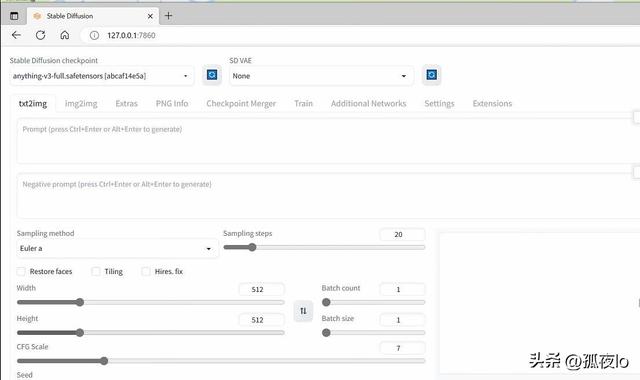Viewport: 640px width, 380px height.
Task: Click the Width slider
Action: coord(151,302)
